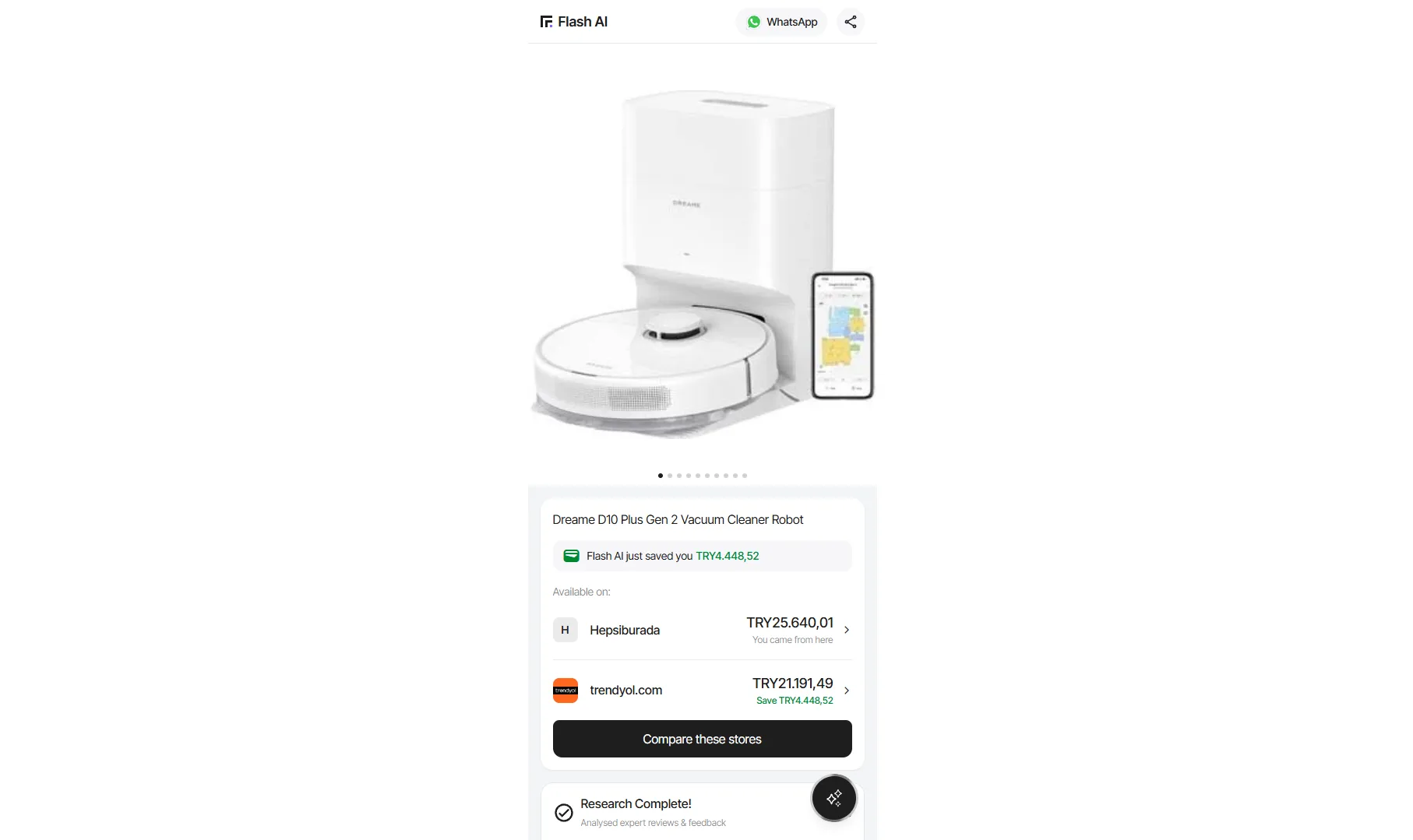Click the Research Complete checkmark icon
1413x840 pixels.
564,813
